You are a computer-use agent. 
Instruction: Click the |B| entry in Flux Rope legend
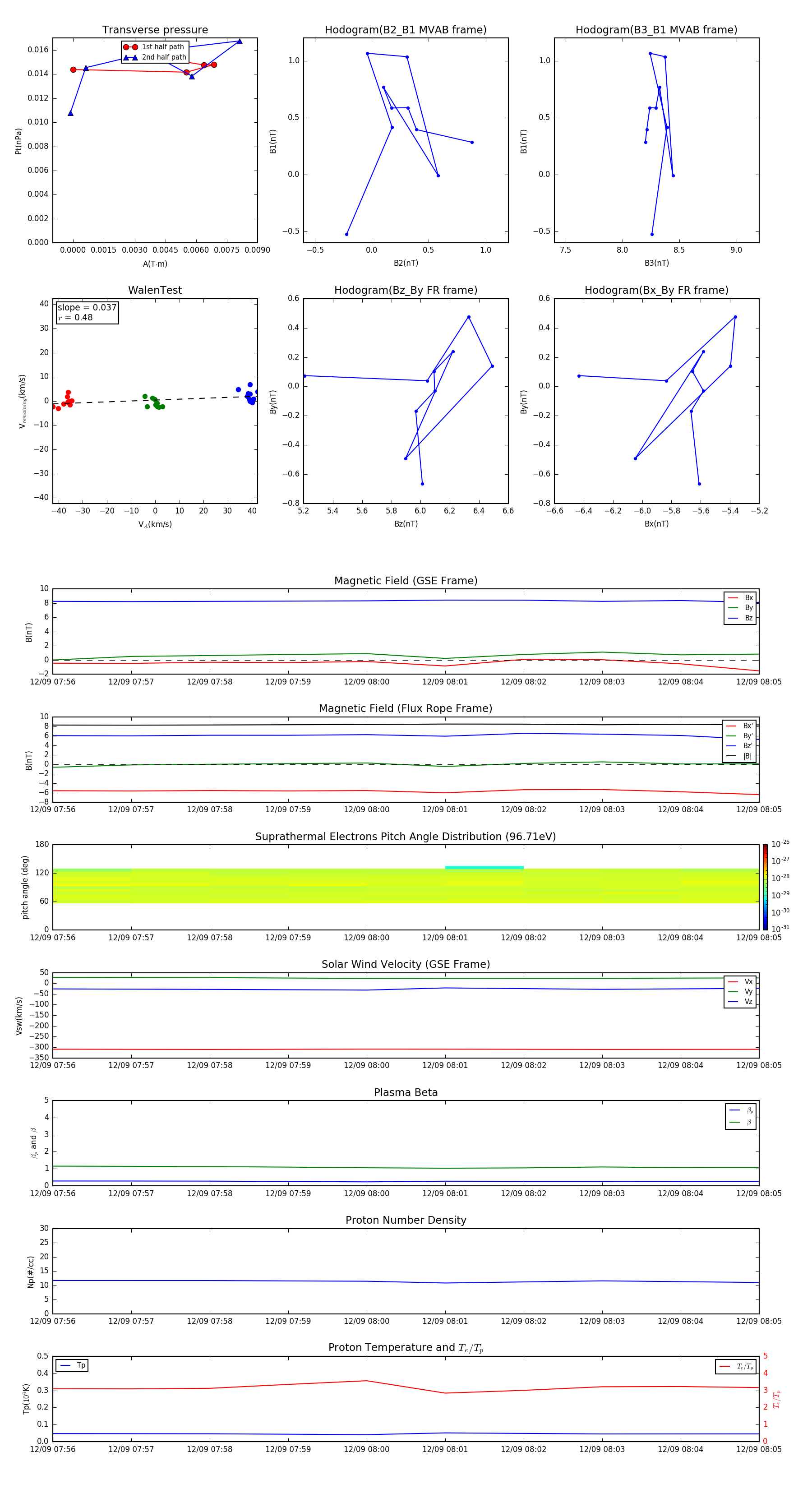tap(739, 756)
